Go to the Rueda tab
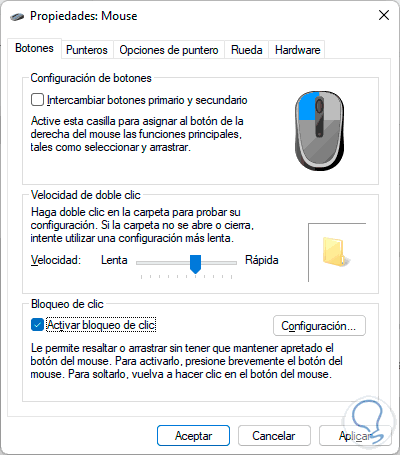The height and width of the screenshot is (455, 400). point(247,50)
